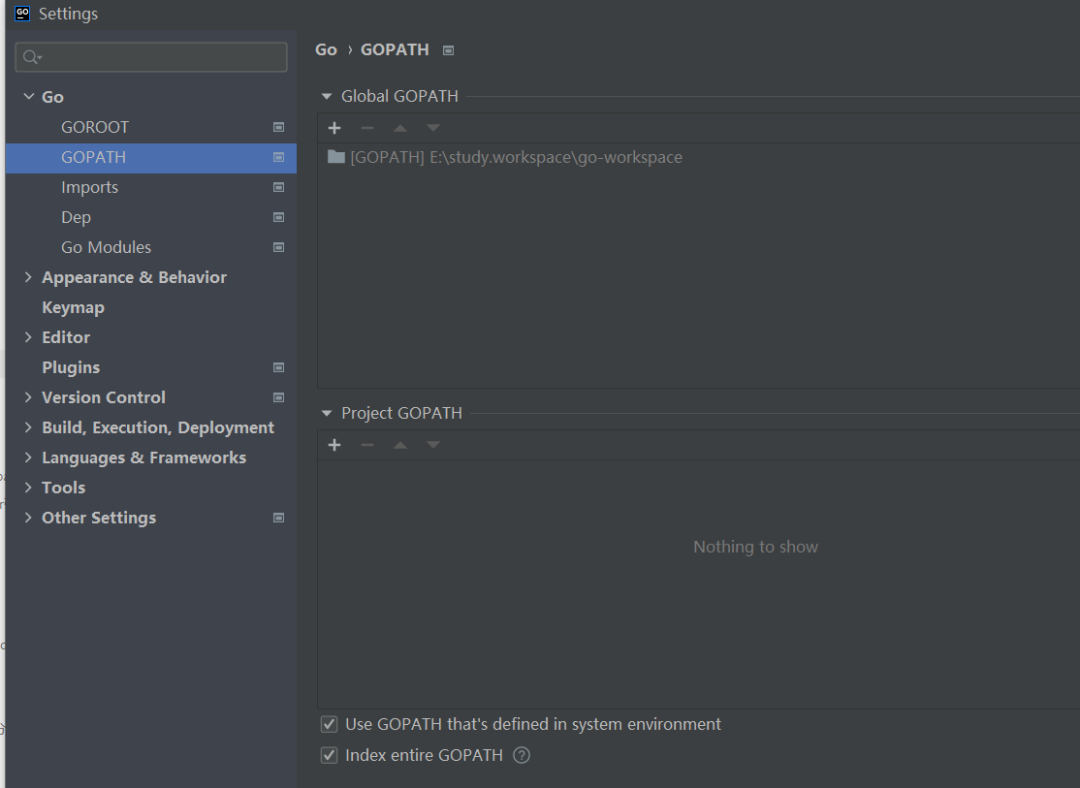Collapse the Project GOPATH section
Screen dimensions: 1080x788
pyautogui.click(x=326, y=414)
